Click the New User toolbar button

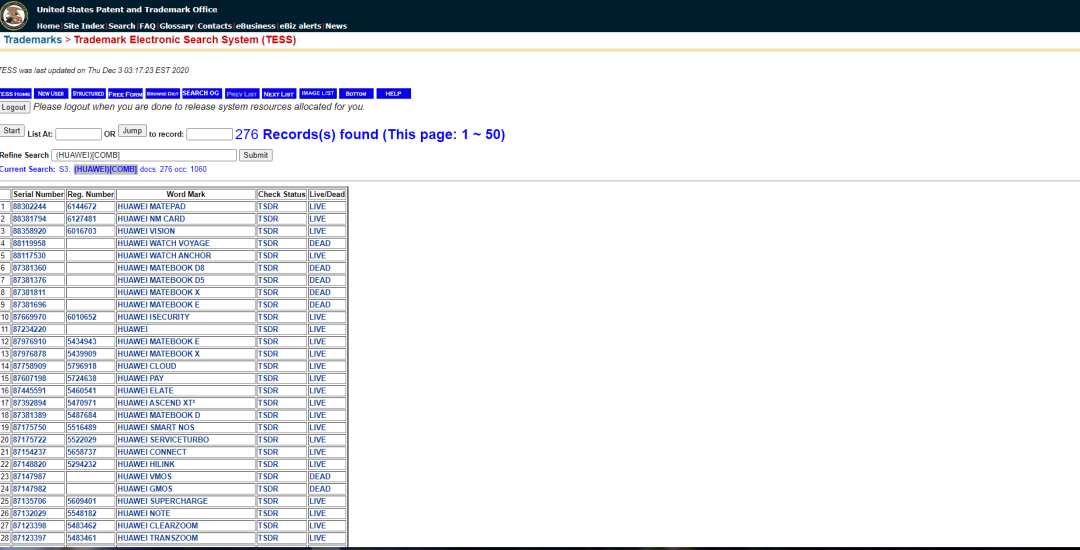51,94
